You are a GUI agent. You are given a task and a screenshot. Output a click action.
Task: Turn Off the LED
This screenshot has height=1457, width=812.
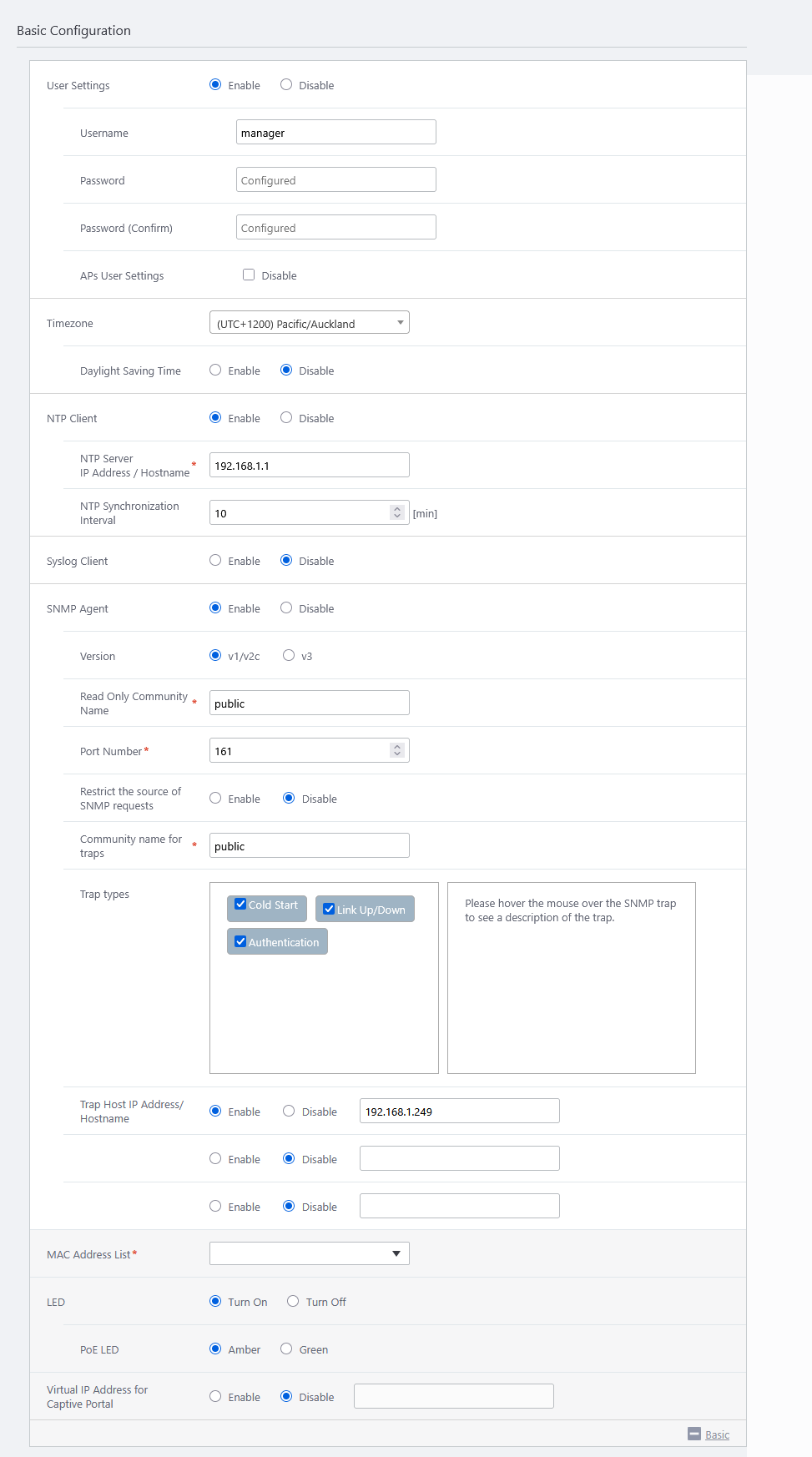pos(293,1302)
